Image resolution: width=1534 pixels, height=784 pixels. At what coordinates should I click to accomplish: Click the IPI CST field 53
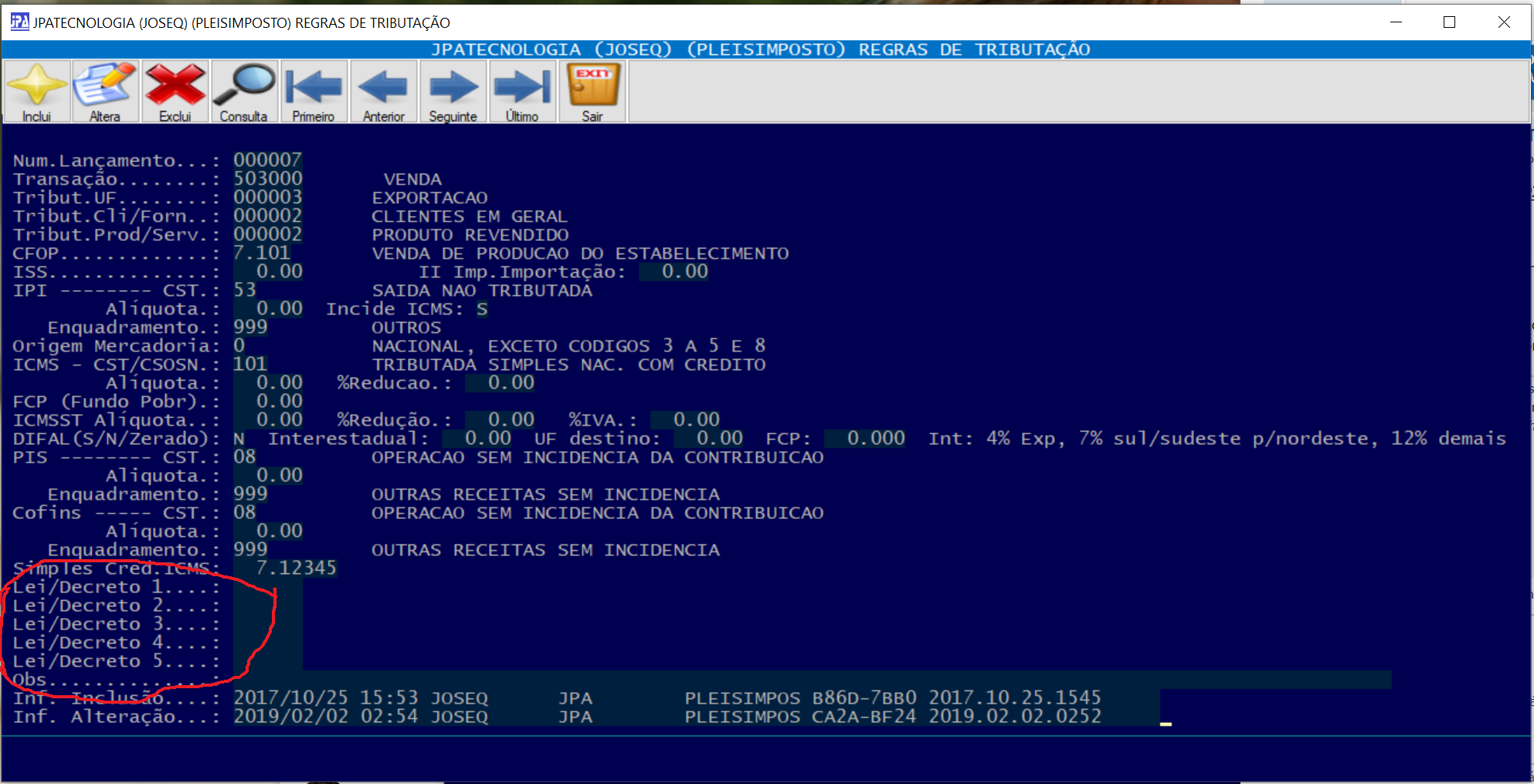coord(245,290)
